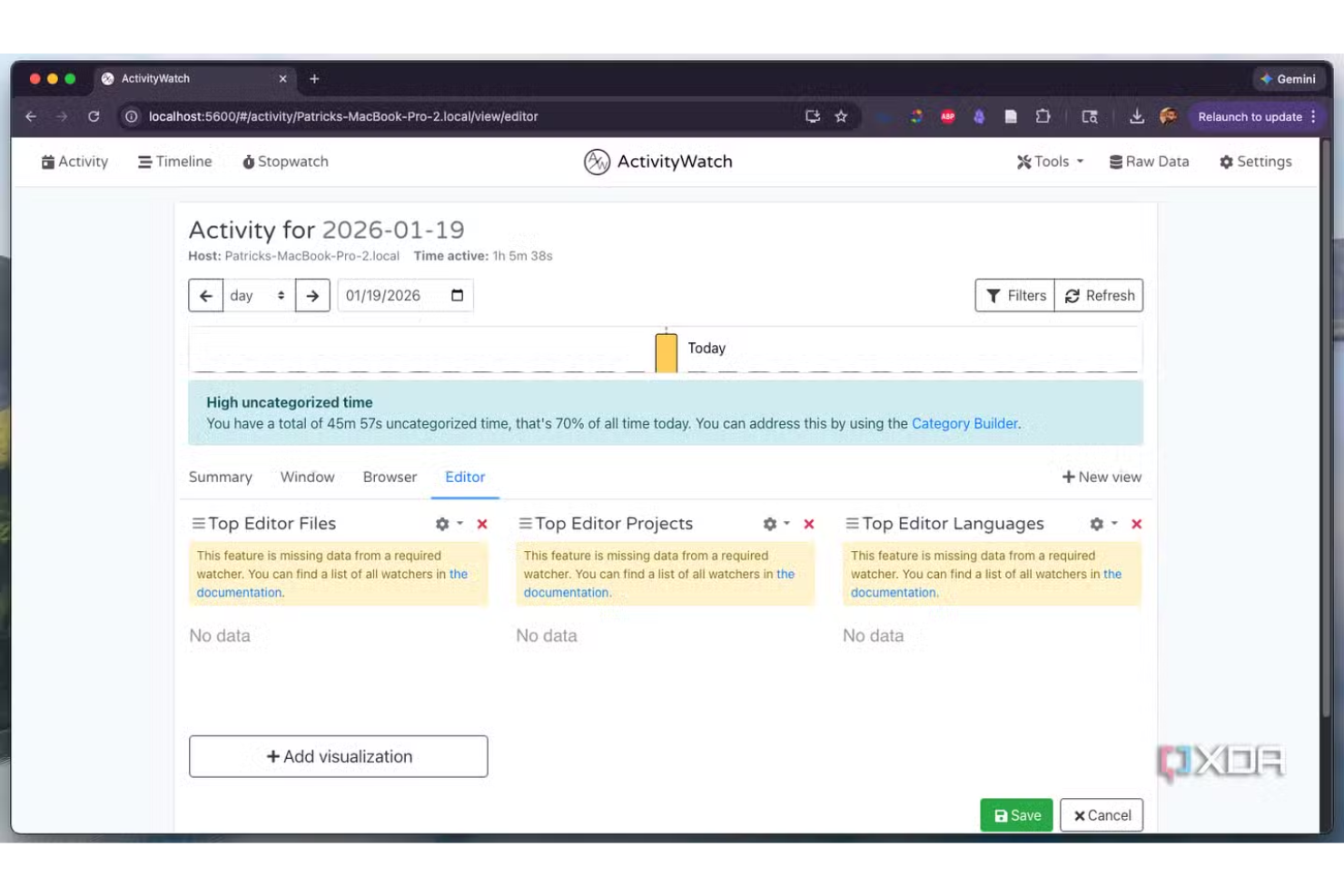Open the Tools dropdown
The width and height of the screenshot is (1344, 896).
click(x=1050, y=162)
